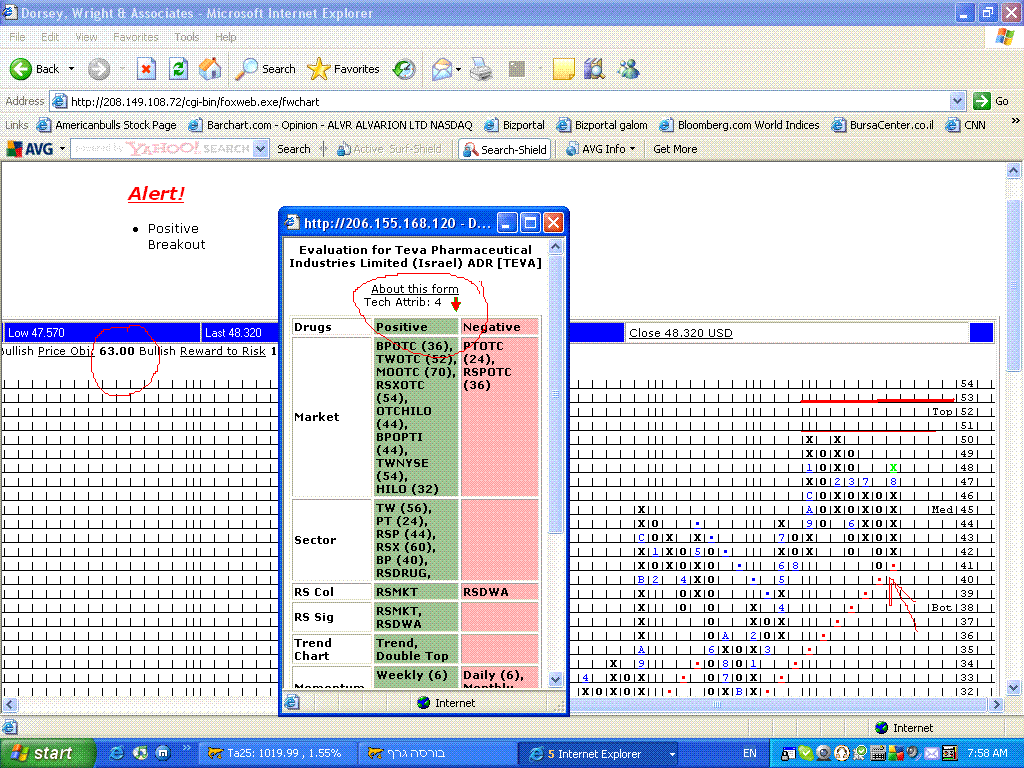Click the About this form link
Viewport: 1024px width, 768px height.
tap(415, 289)
